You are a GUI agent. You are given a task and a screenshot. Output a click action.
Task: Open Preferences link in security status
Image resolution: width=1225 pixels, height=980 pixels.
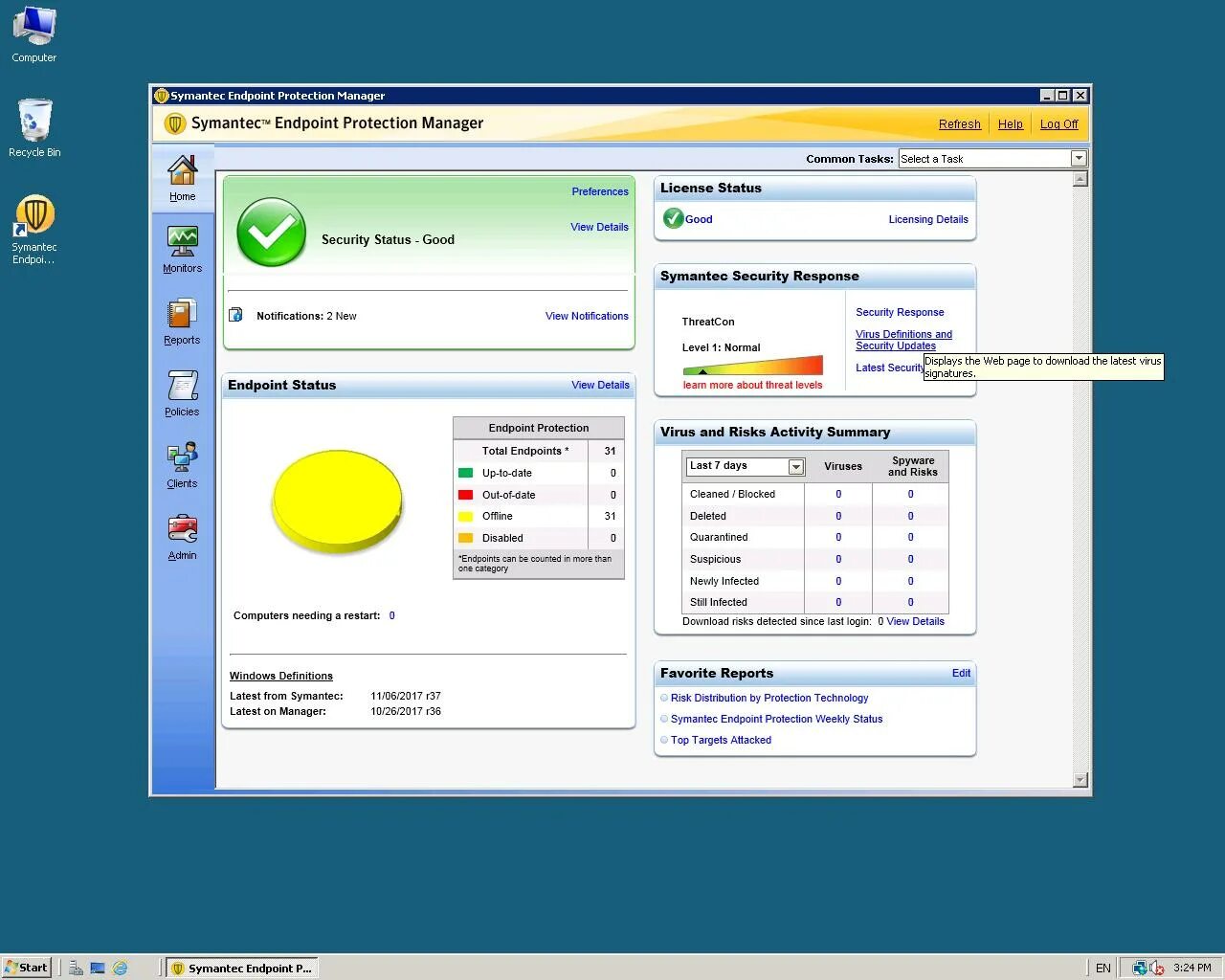600,191
